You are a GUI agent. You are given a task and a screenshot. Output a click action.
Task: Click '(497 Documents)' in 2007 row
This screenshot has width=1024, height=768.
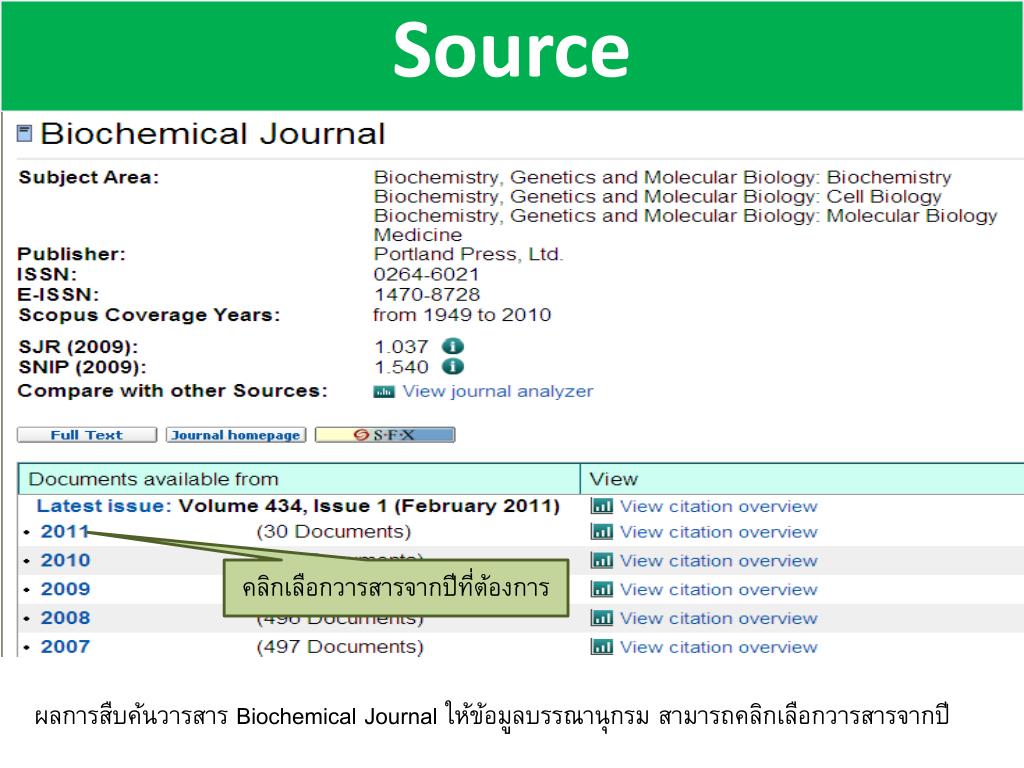(x=340, y=647)
